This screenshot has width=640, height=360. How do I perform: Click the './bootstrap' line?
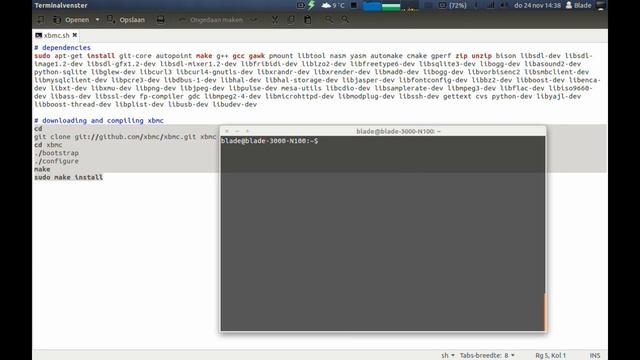point(56,153)
